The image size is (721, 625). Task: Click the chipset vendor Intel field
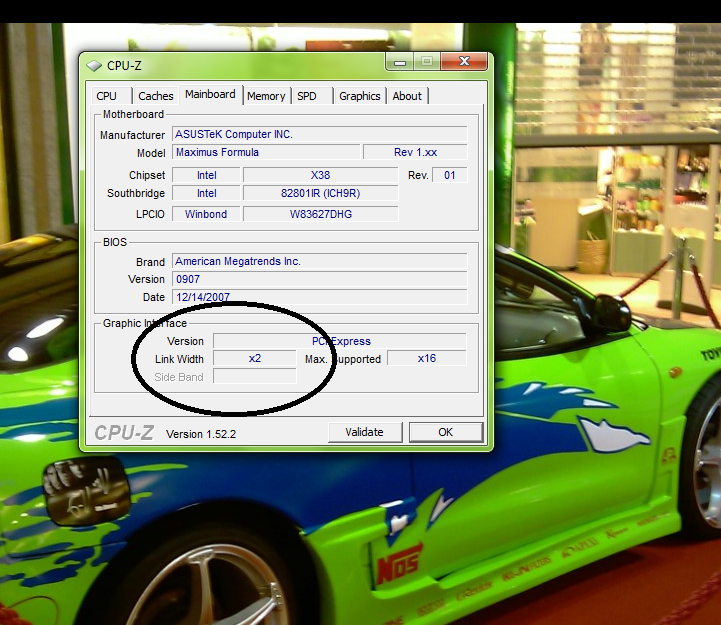206,175
